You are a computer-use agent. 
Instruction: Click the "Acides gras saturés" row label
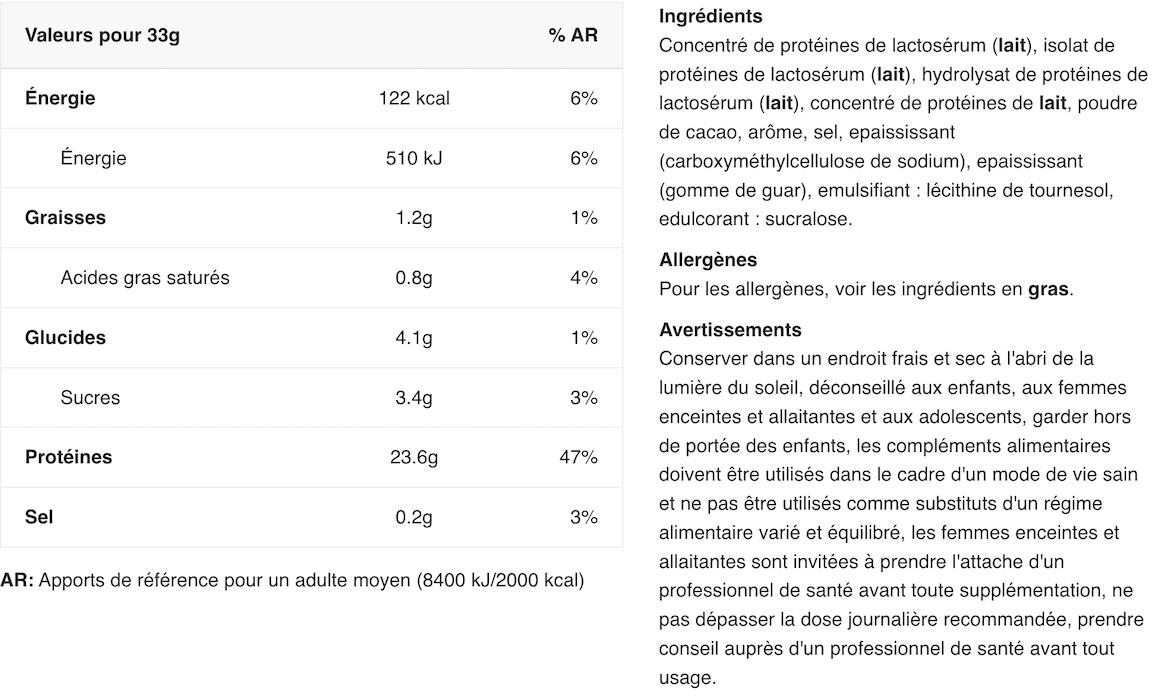[145, 278]
